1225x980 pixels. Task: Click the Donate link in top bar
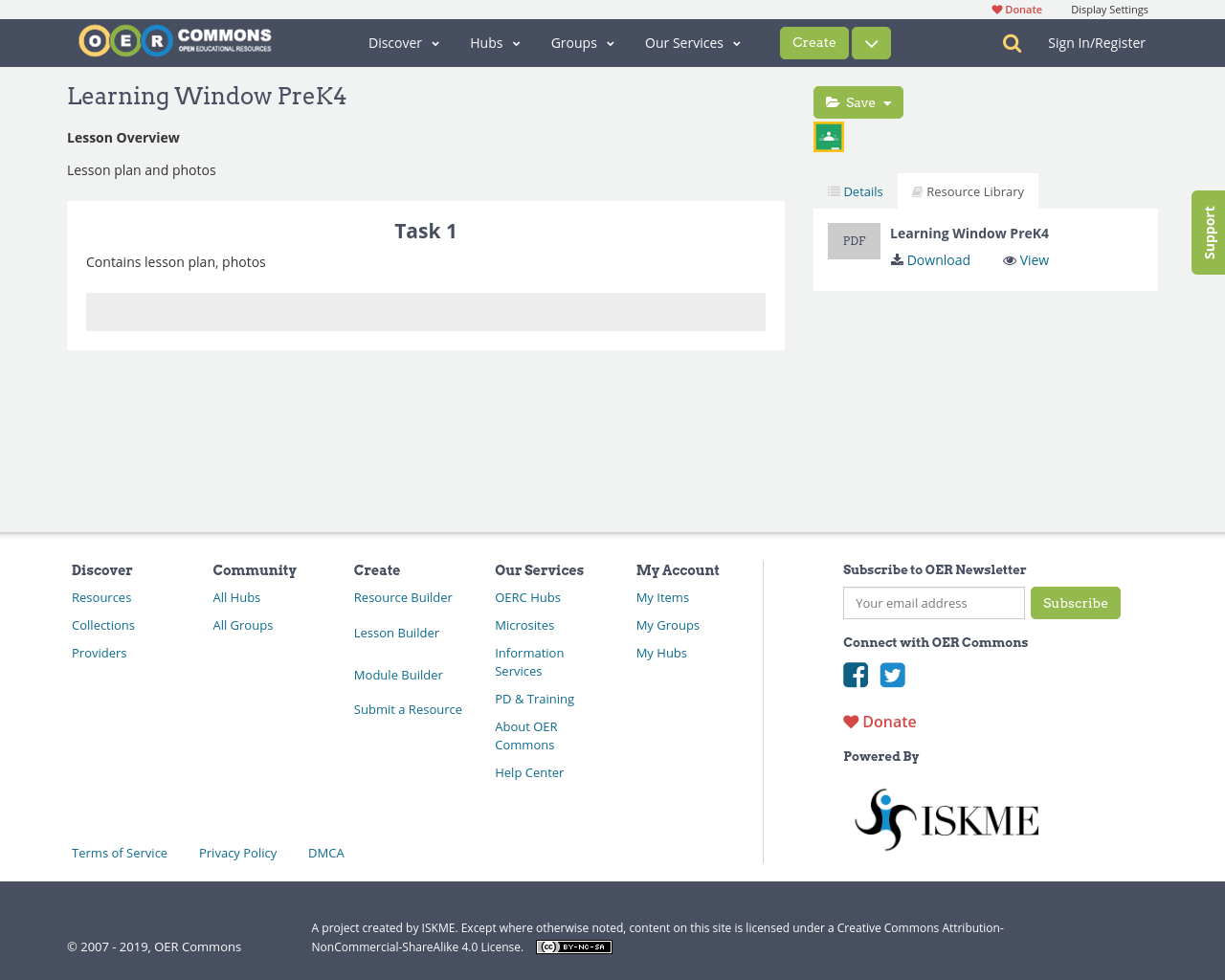(x=1016, y=10)
